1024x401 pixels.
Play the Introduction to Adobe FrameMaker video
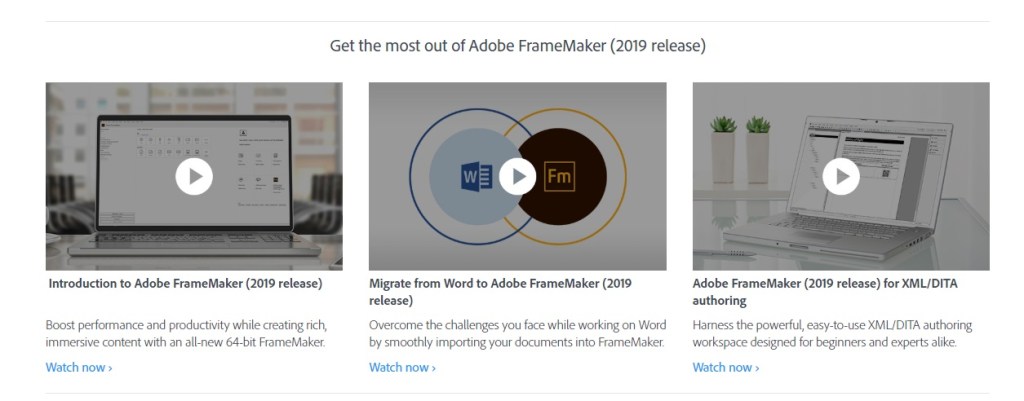coord(194,177)
